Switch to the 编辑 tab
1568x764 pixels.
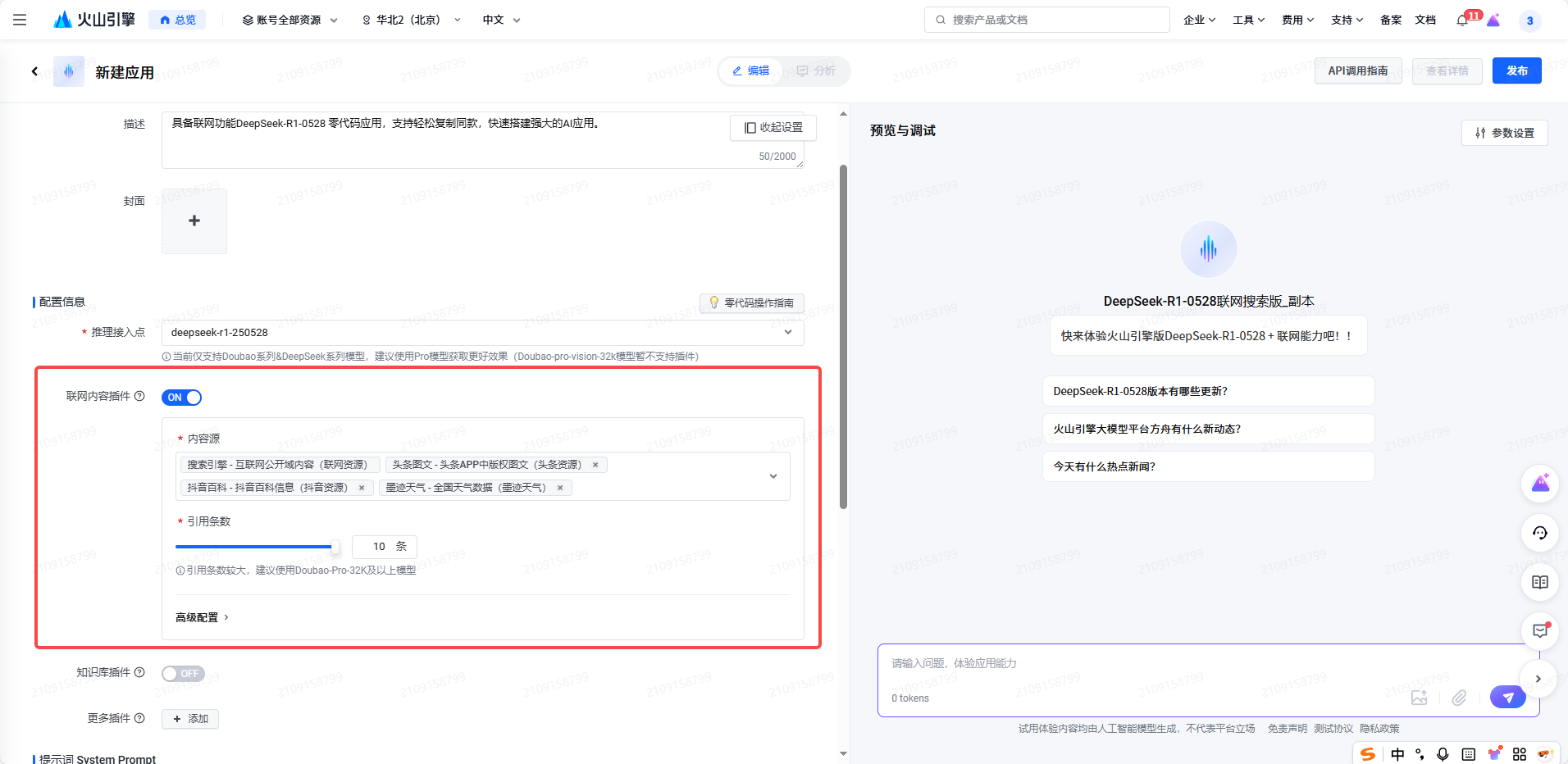751,71
